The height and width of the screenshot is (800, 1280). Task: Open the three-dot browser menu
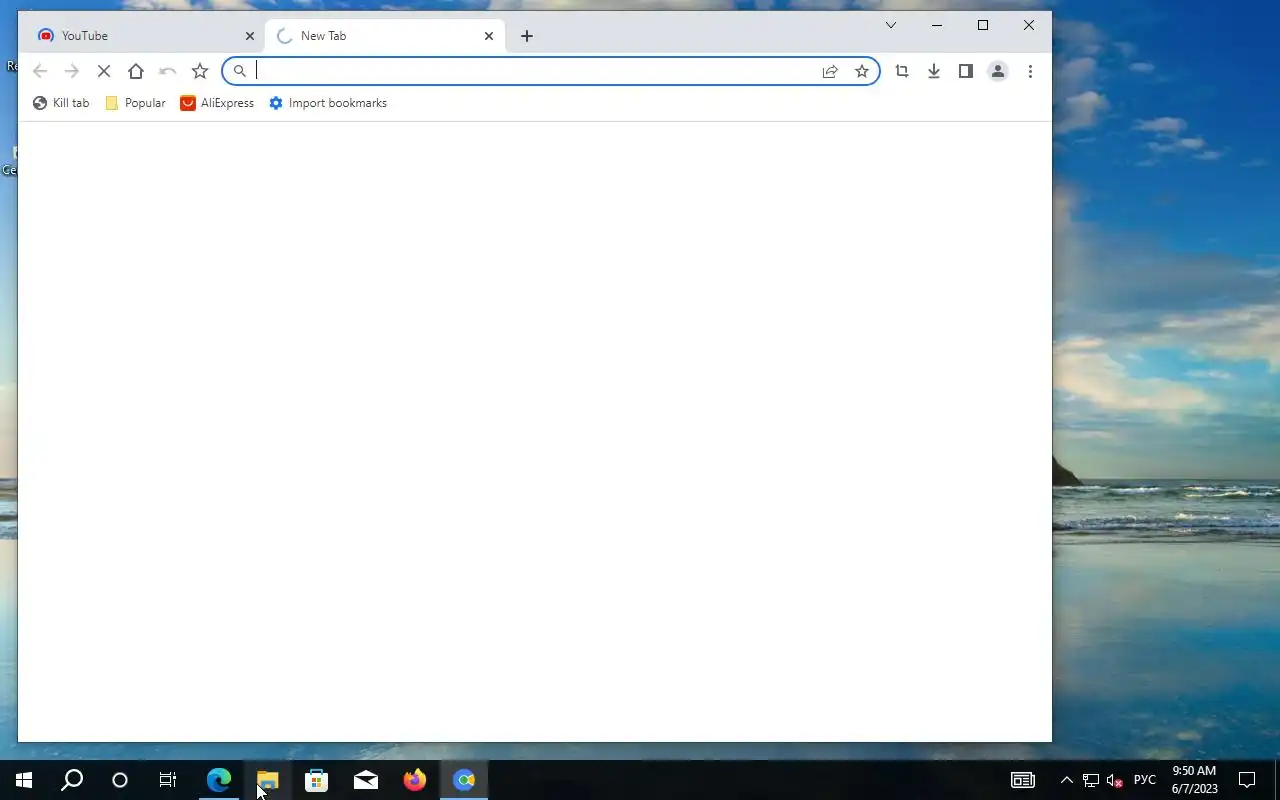[1030, 71]
